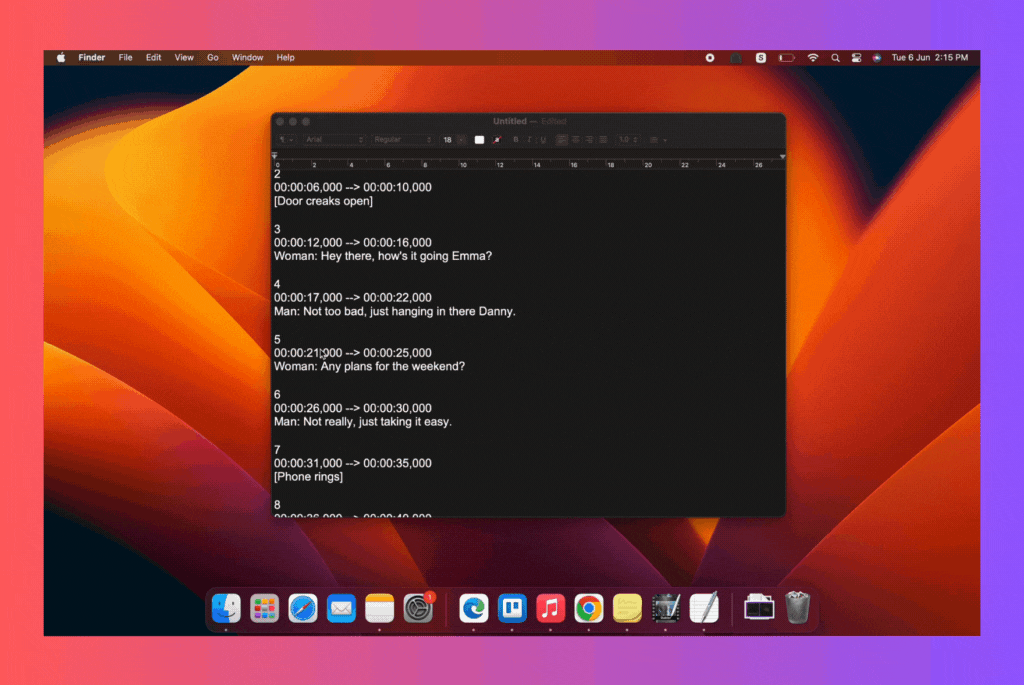This screenshot has height=685, width=1024.
Task: Expand the paragraph styles dropdown
Action: tap(286, 140)
